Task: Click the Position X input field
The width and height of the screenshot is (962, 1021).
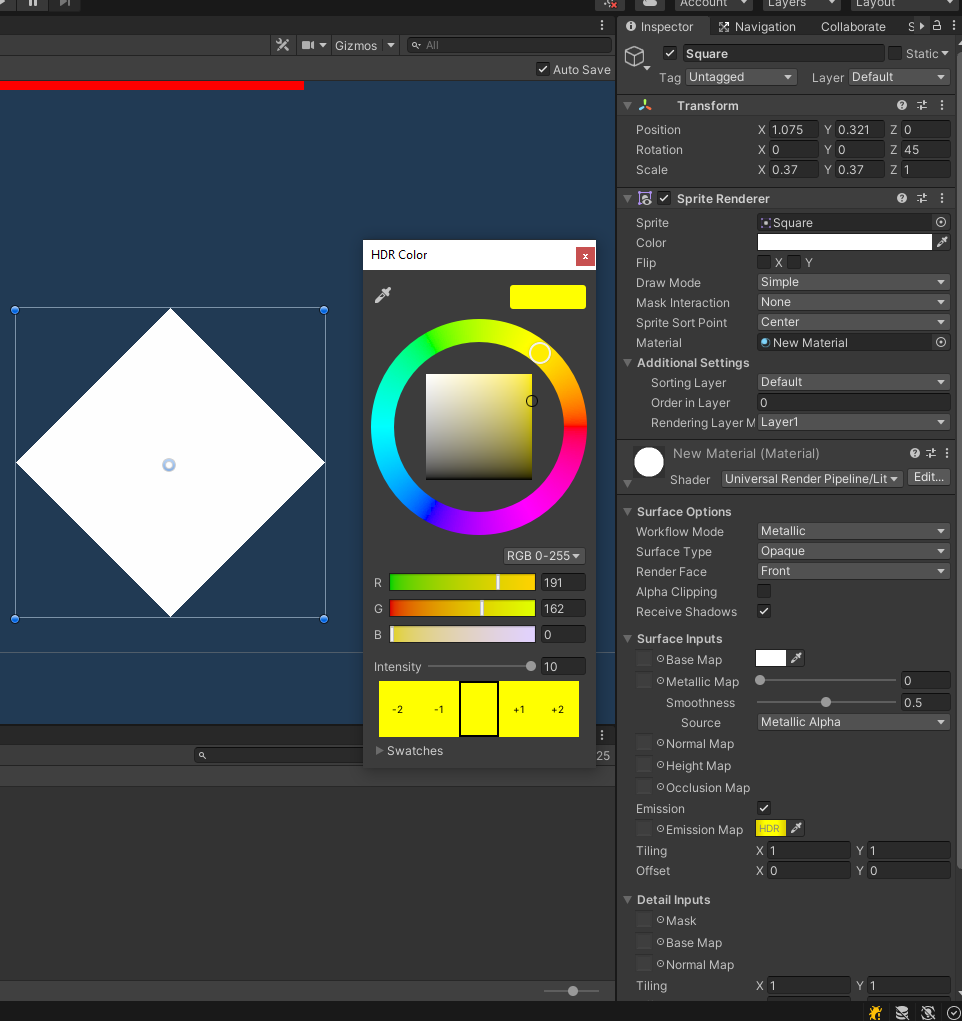Action: click(x=793, y=130)
